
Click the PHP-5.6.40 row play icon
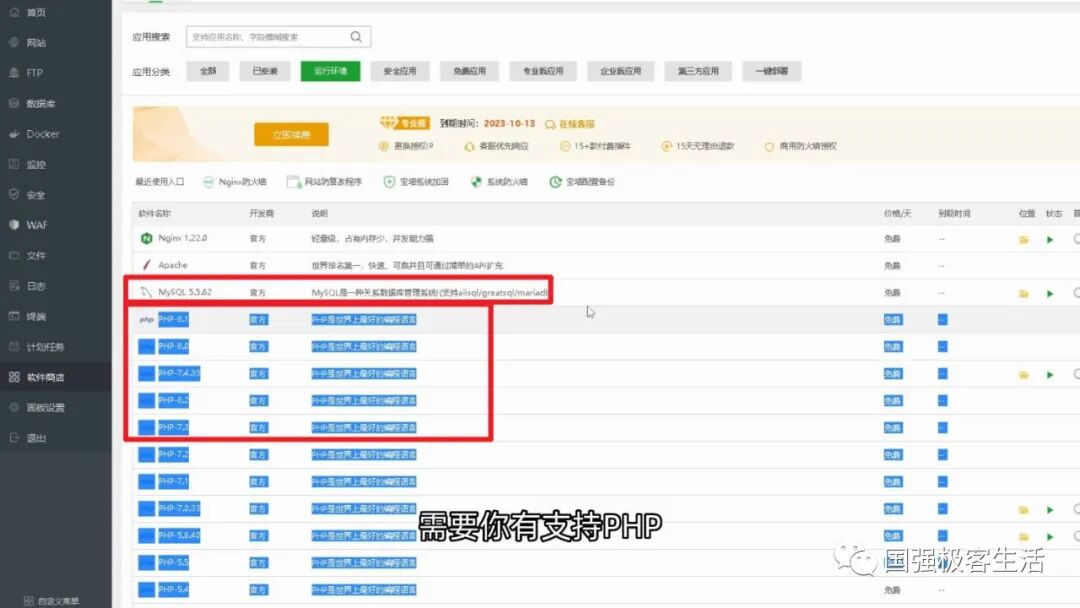1050,536
